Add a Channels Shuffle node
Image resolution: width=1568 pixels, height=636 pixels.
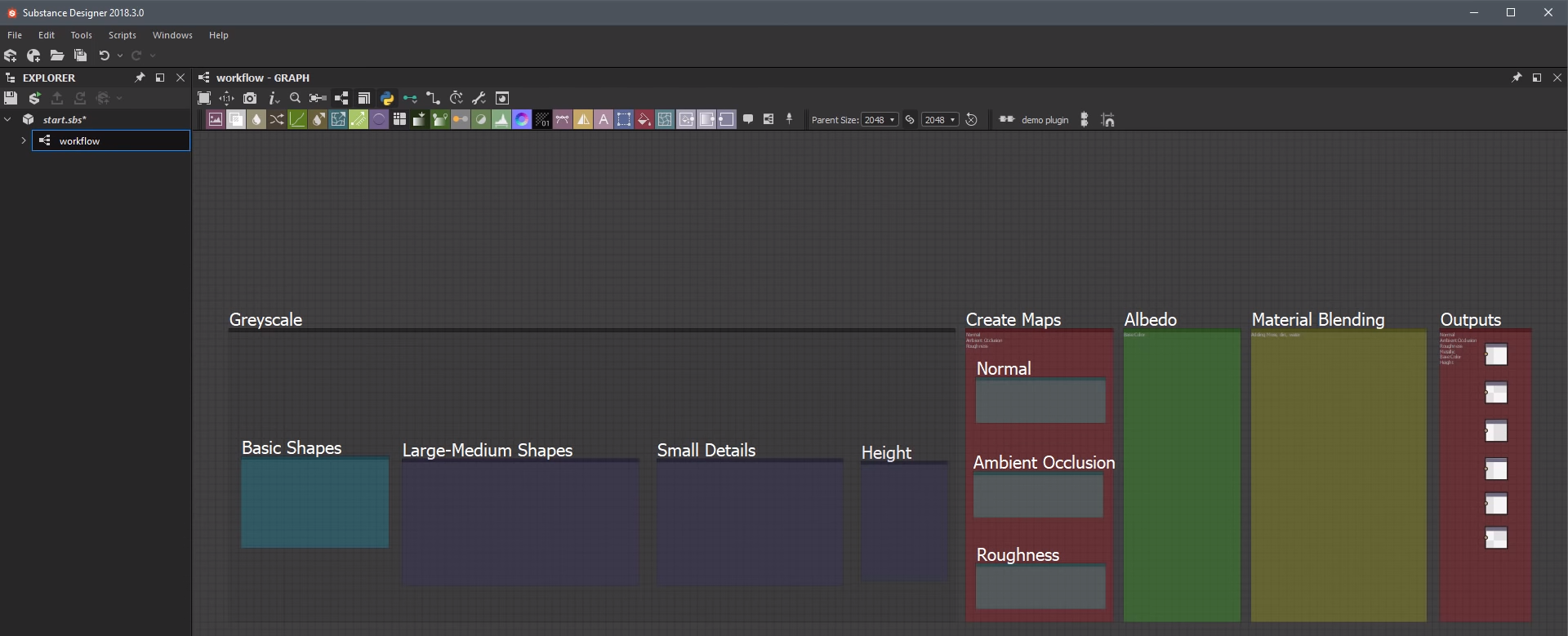coord(277,119)
